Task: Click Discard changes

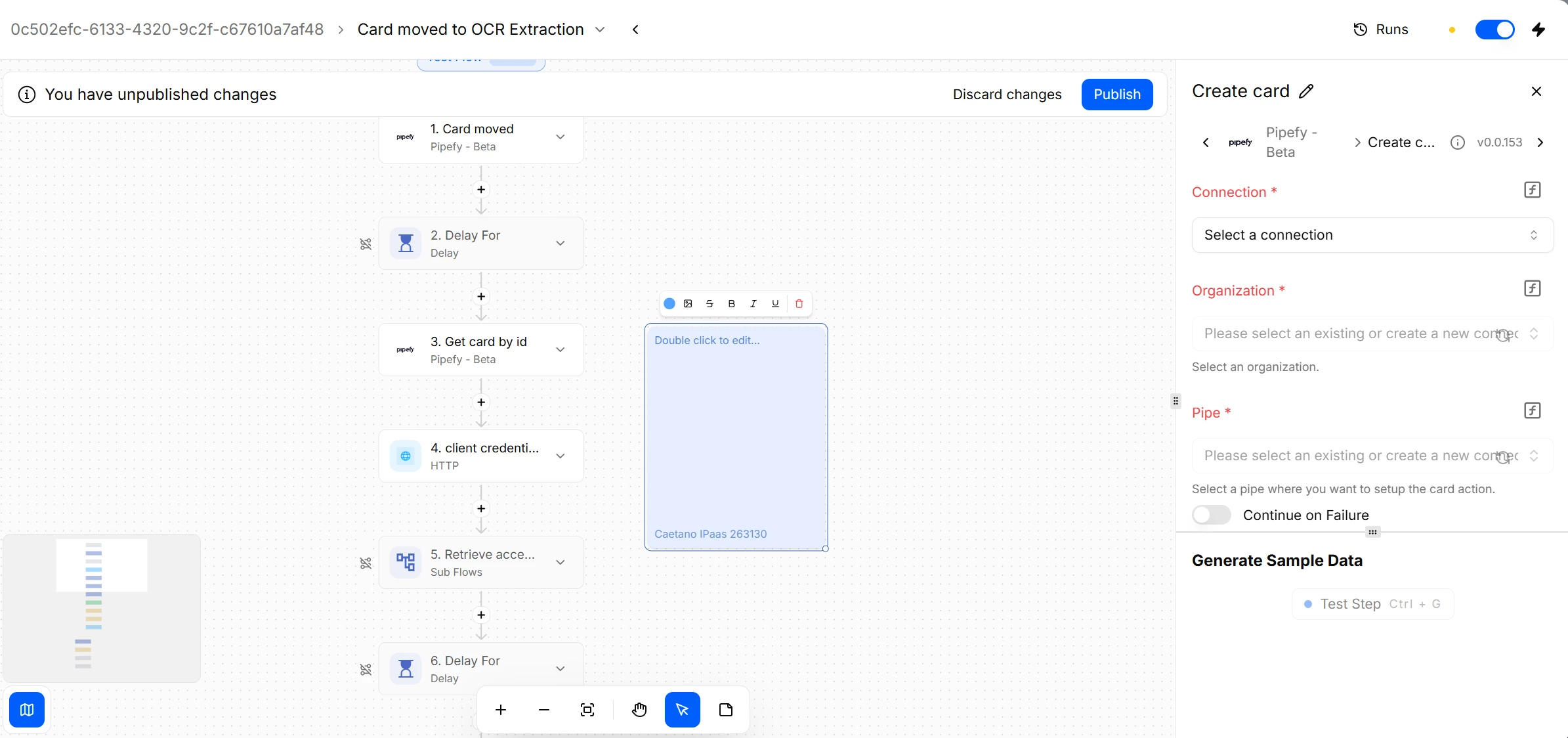Action: tap(1007, 95)
